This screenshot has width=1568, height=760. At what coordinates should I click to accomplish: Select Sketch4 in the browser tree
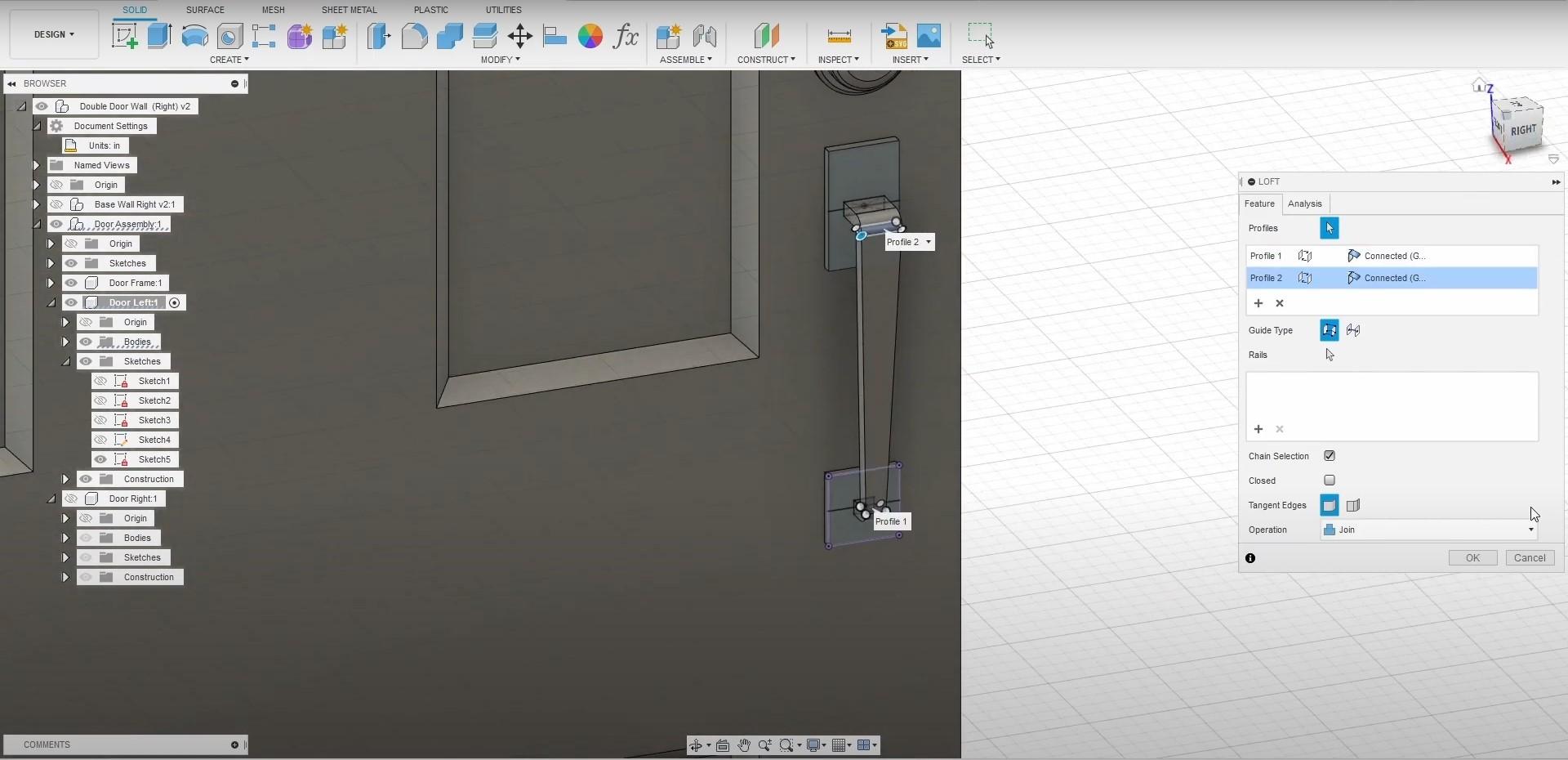coord(154,440)
